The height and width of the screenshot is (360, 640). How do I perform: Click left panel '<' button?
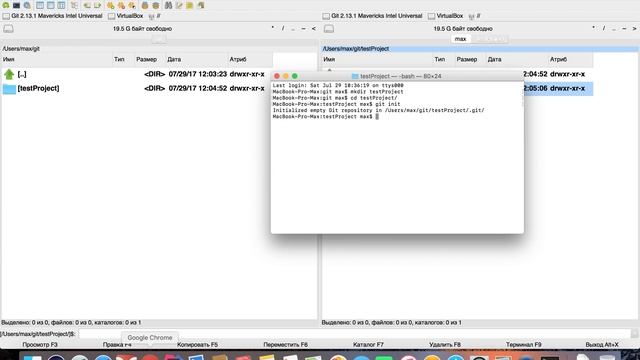click(313, 28)
